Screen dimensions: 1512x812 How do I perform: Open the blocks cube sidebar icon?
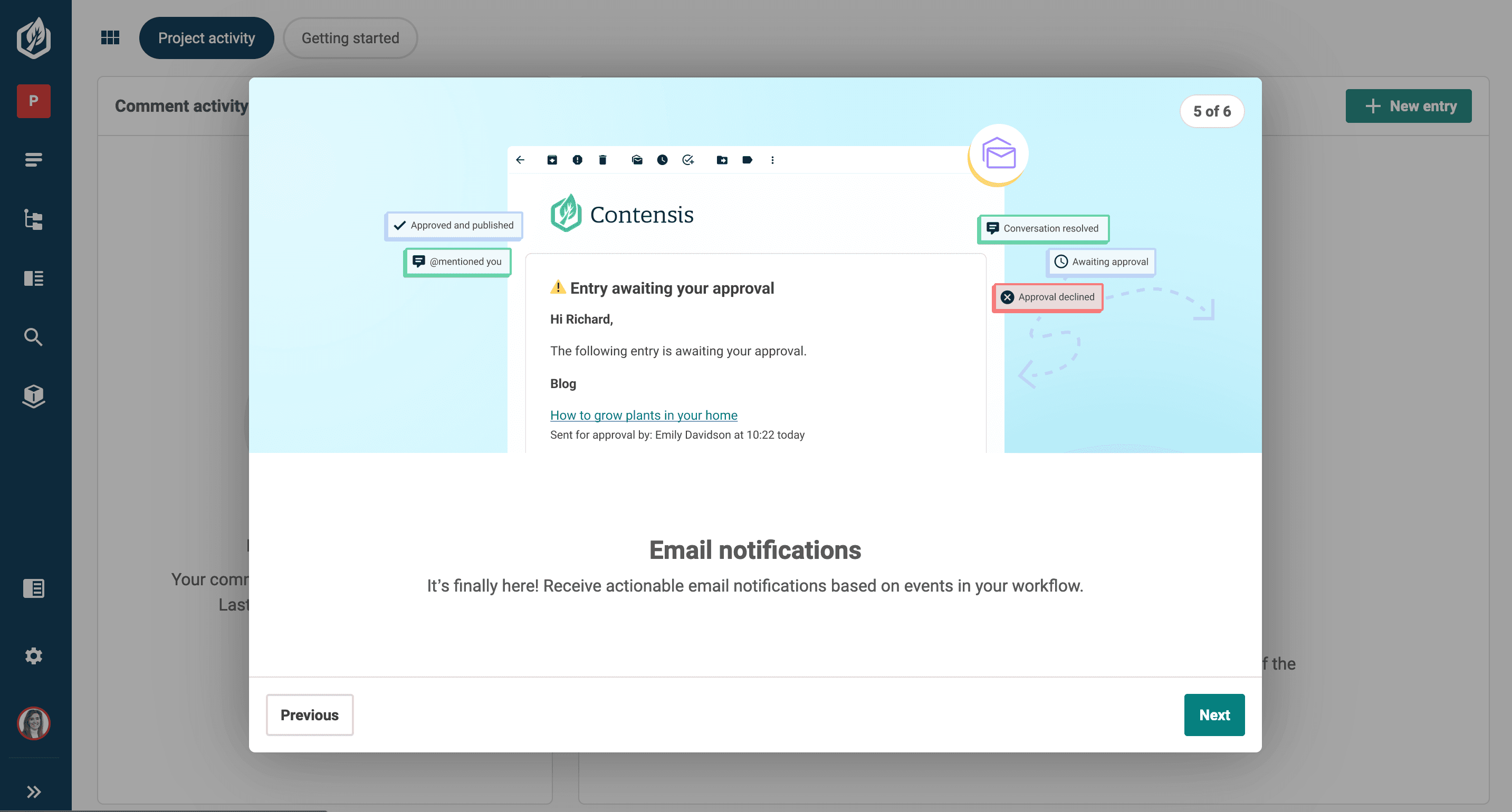[x=33, y=396]
